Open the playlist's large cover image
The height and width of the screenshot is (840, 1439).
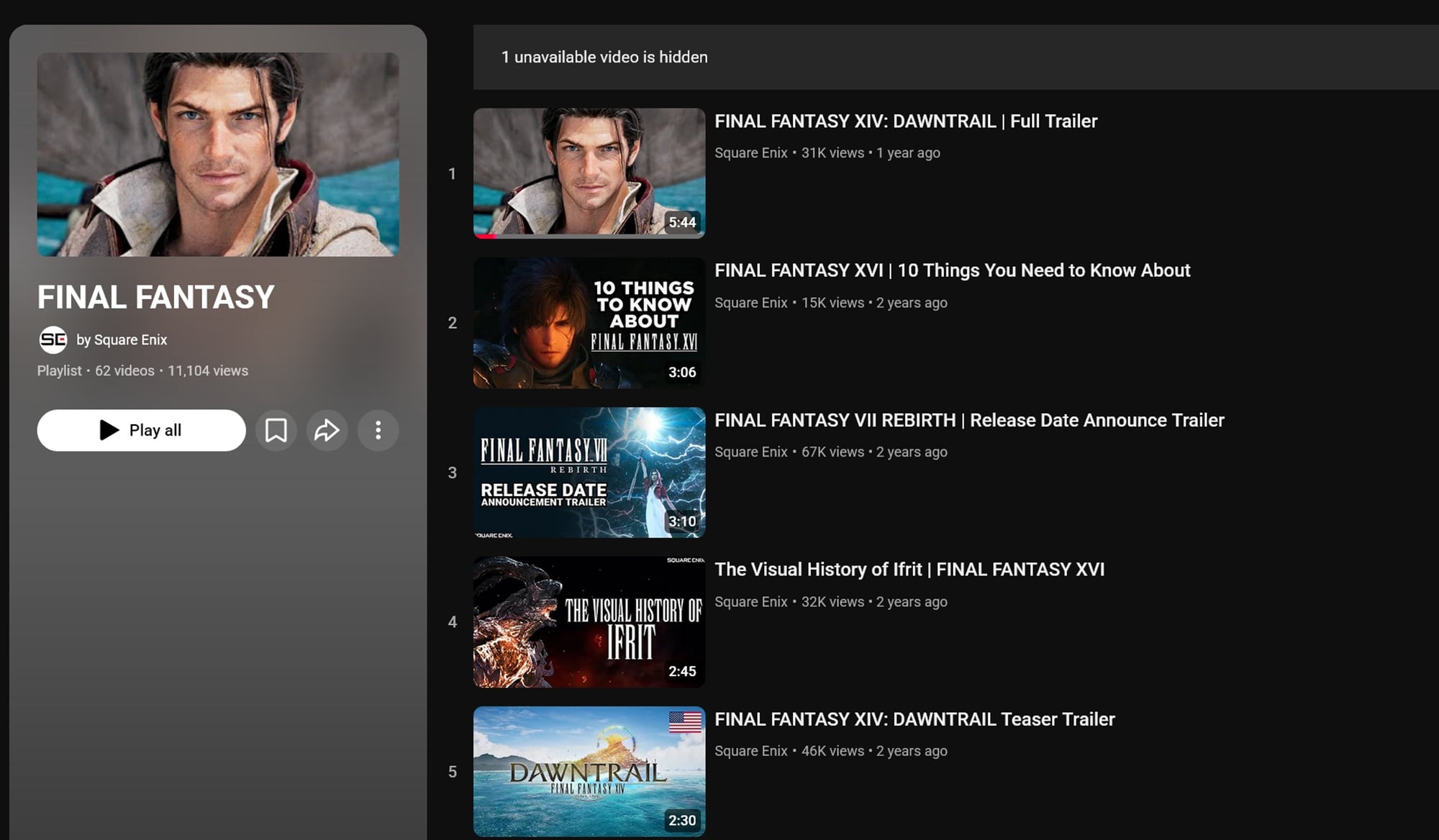[x=218, y=154]
